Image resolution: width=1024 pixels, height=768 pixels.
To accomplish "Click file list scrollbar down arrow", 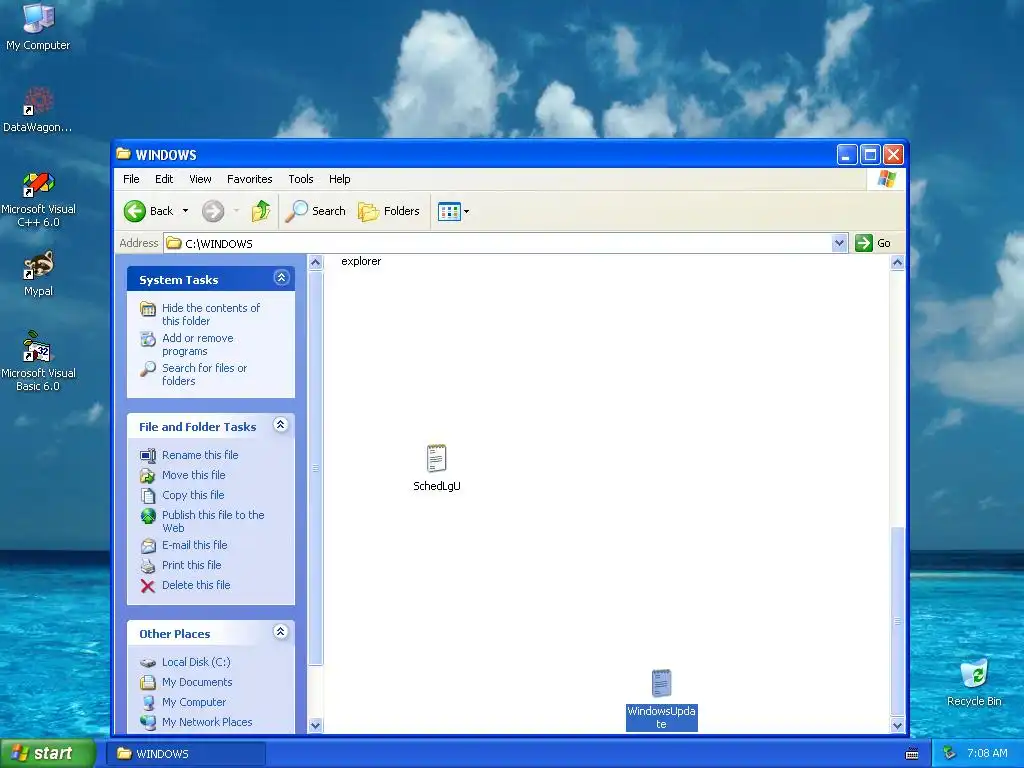I will point(897,725).
